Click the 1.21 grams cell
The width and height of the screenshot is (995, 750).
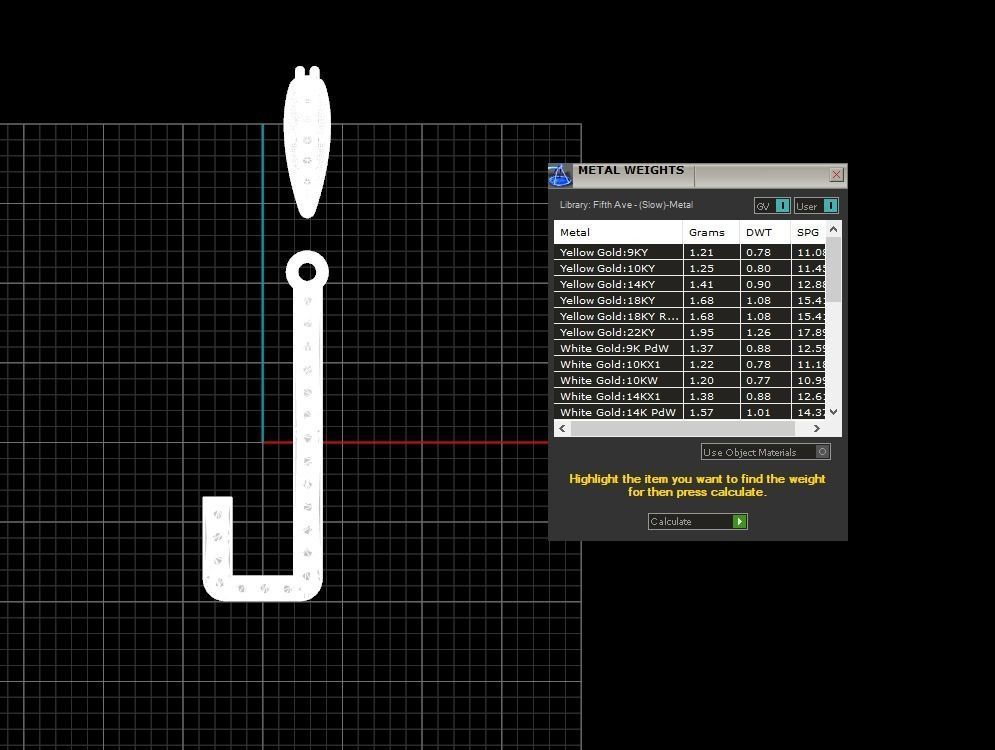pos(711,252)
